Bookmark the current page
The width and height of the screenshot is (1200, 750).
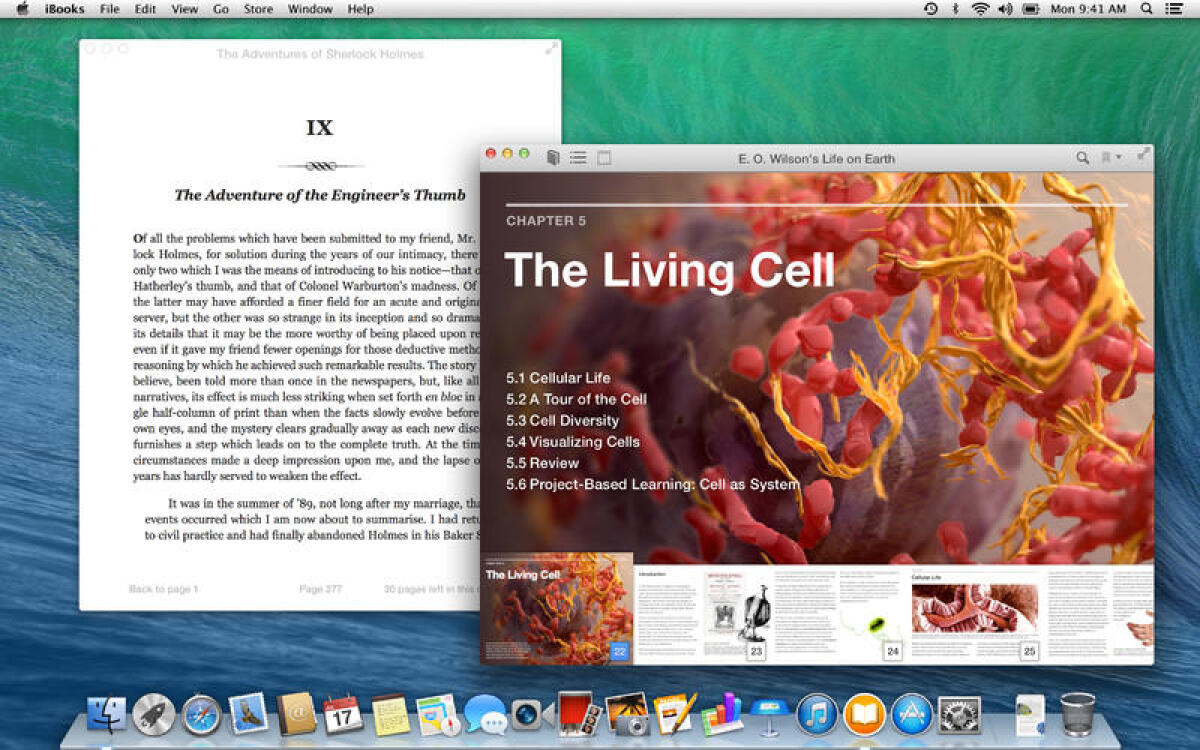[x=1108, y=158]
